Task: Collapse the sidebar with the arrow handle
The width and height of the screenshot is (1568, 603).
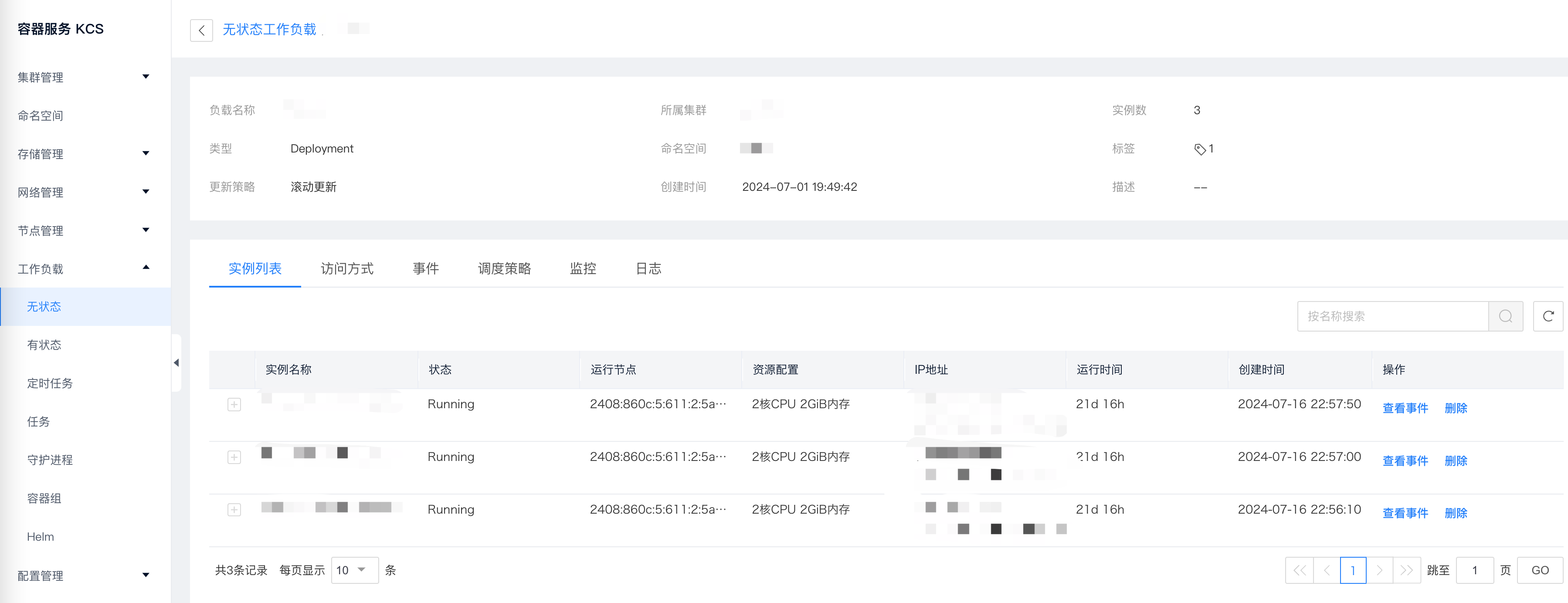Action: pos(176,362)
